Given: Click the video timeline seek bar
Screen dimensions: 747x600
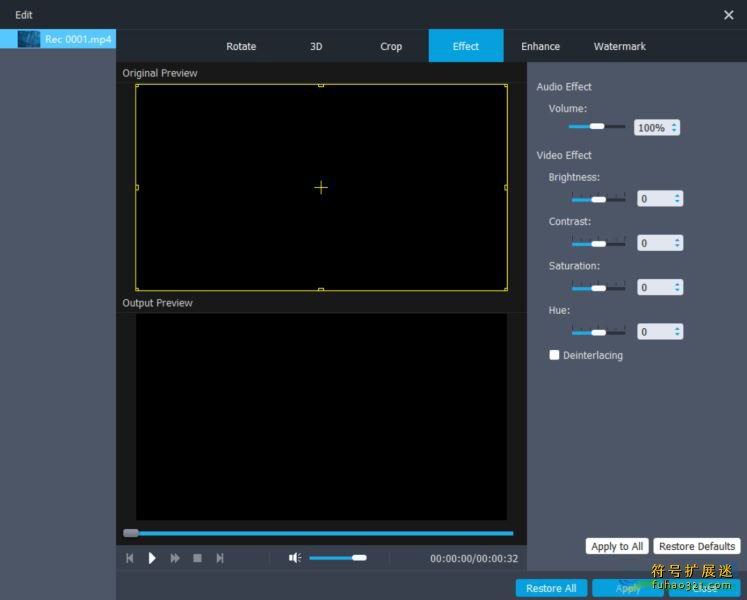Looking at the screenshot, I should (x=318, y=533).
